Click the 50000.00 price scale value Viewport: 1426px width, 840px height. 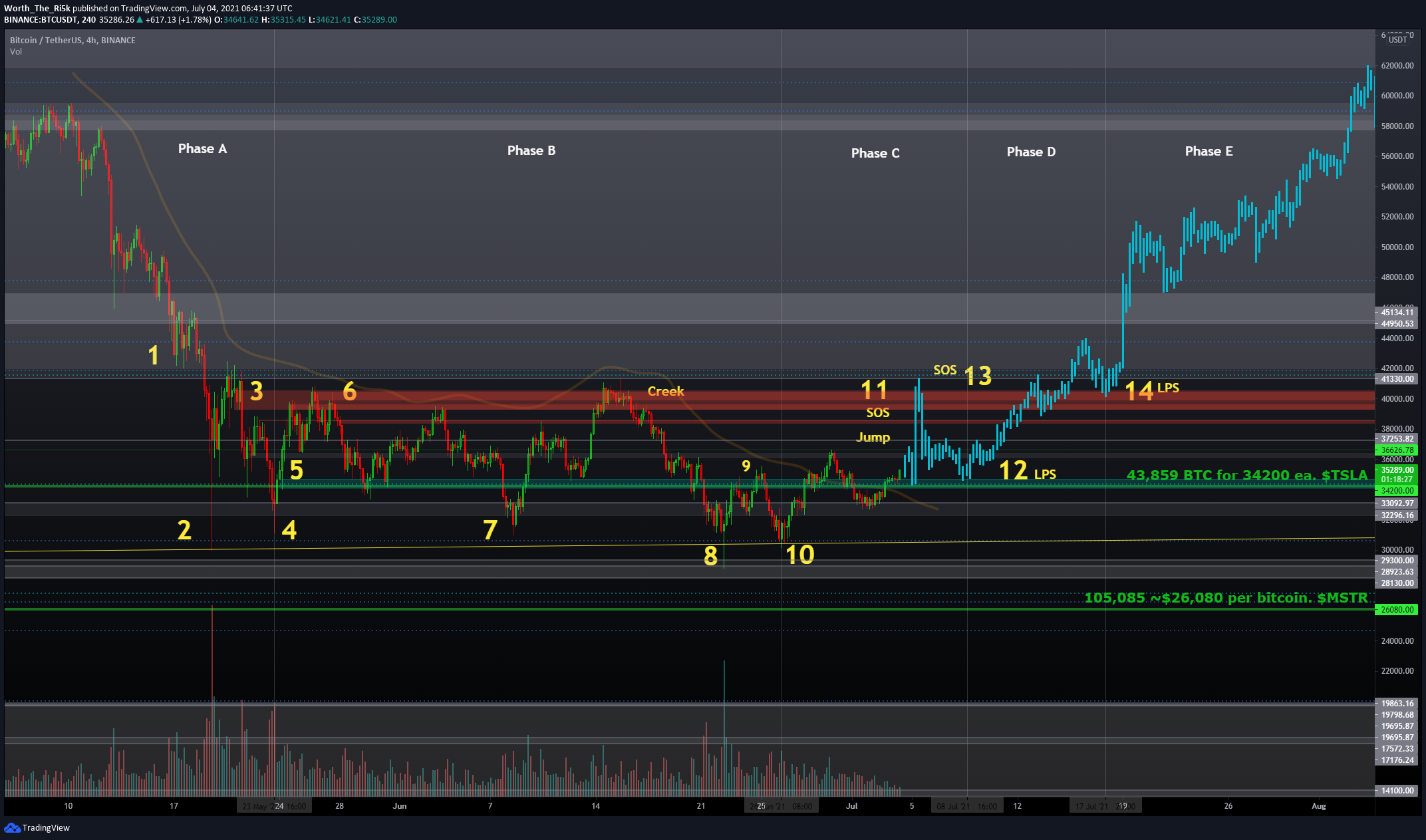[x=1397, y=247]
